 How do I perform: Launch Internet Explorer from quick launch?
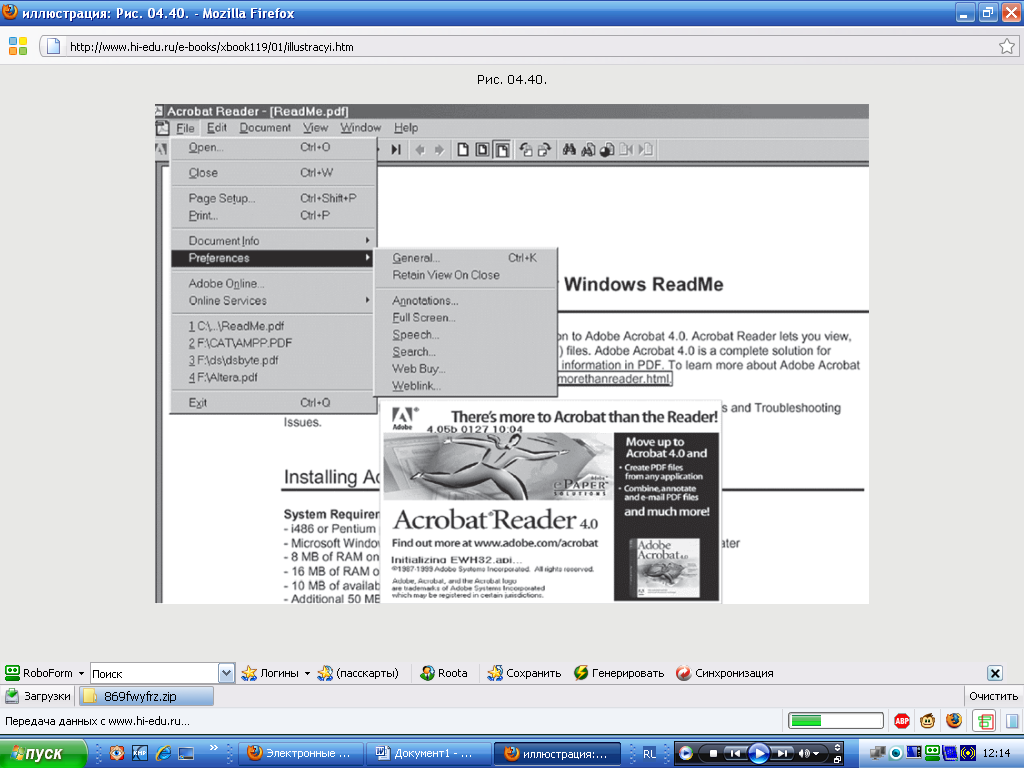pyautogui.click(x=163, y=753)
